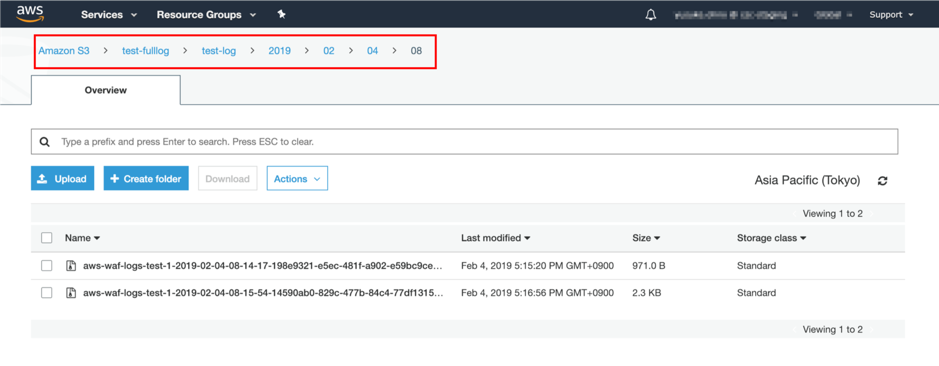Click file icon of 08-15-54 log object
The height and width of the screenshot is (366, 939).
(71, 293)
